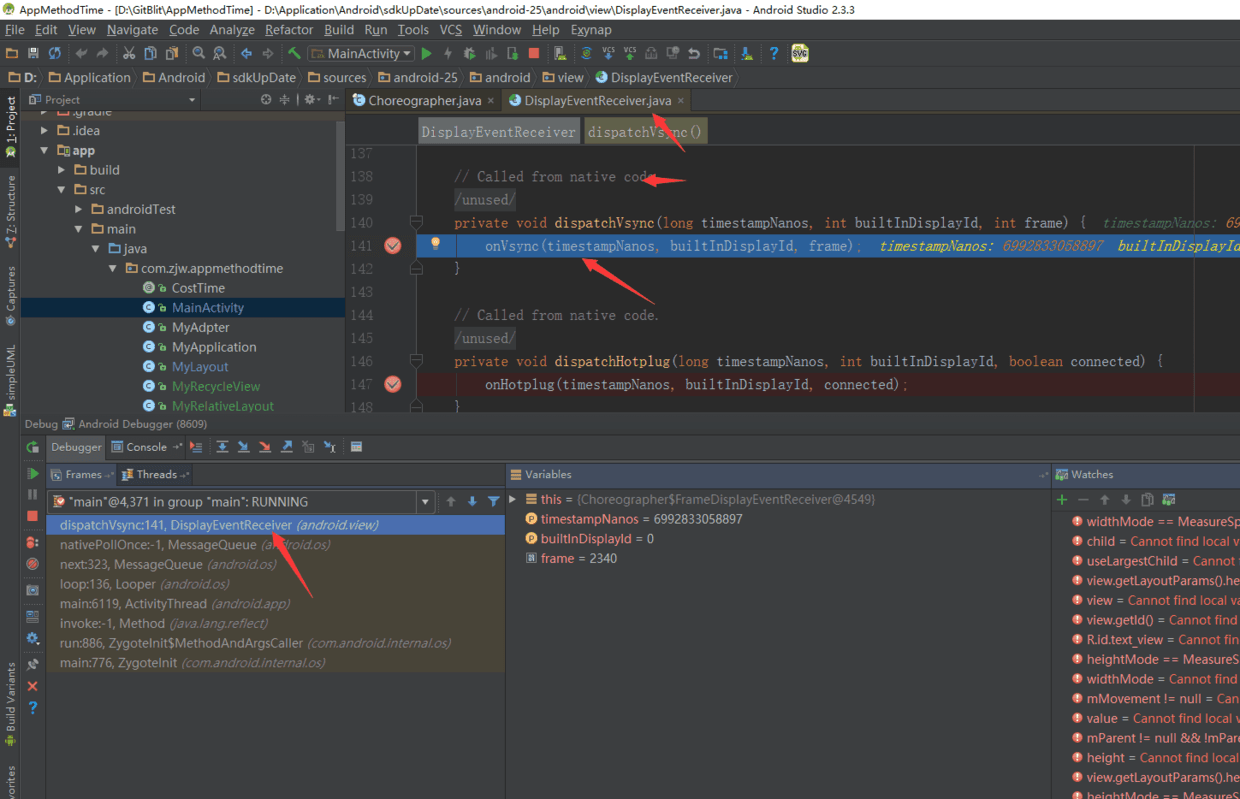Click the Step Out debugger icon
Screen dimensions: 1240x799
click(287, 447)
